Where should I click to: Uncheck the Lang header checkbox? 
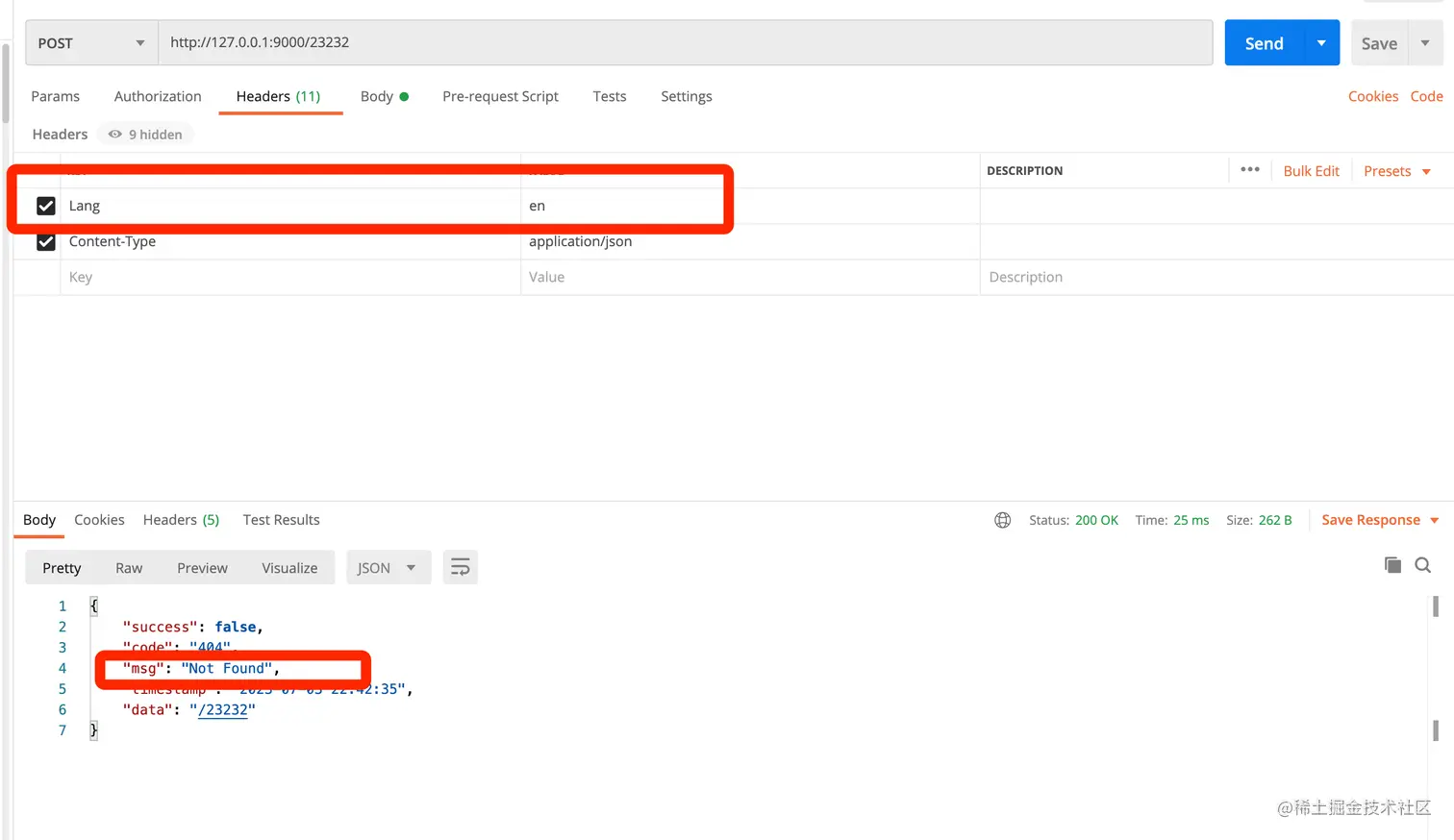[x=45, y=206]
